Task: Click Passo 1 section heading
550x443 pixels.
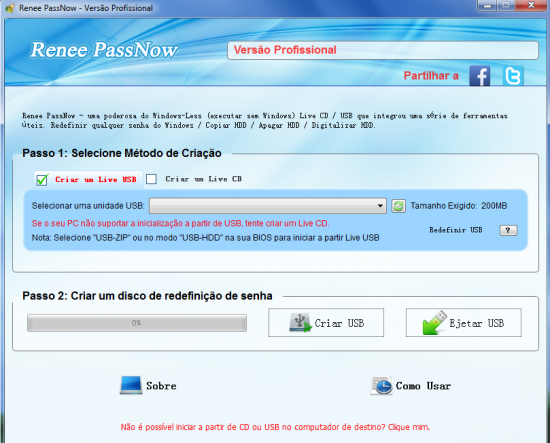Action: 122,153
